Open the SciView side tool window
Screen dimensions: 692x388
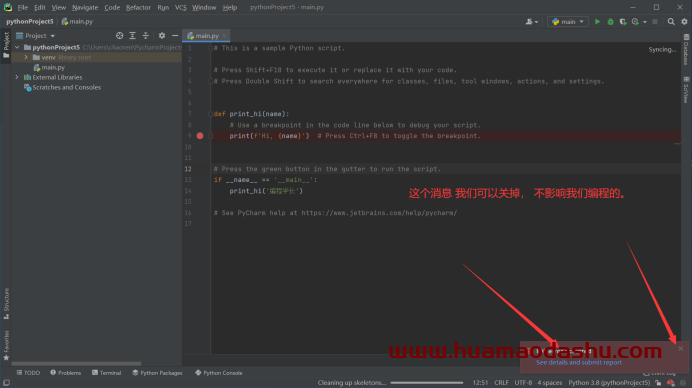point(686,90)
